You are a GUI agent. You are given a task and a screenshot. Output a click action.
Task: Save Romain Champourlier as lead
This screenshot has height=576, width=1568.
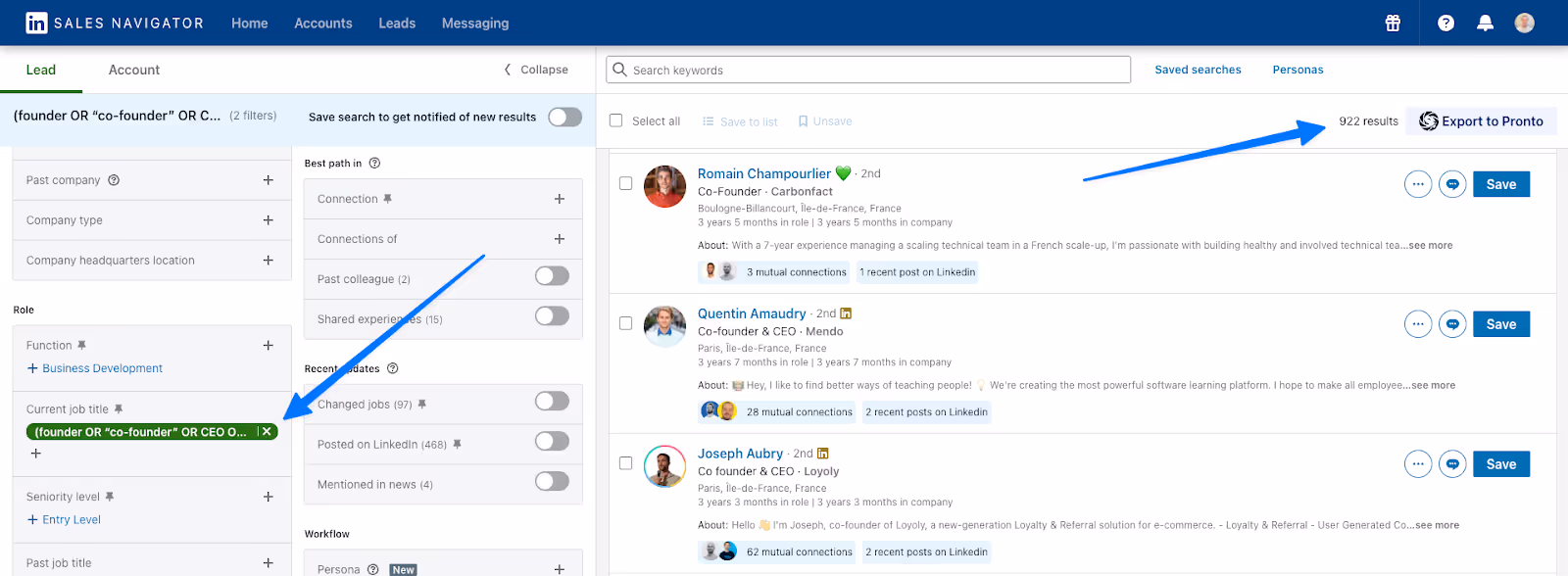[1501, 184]
